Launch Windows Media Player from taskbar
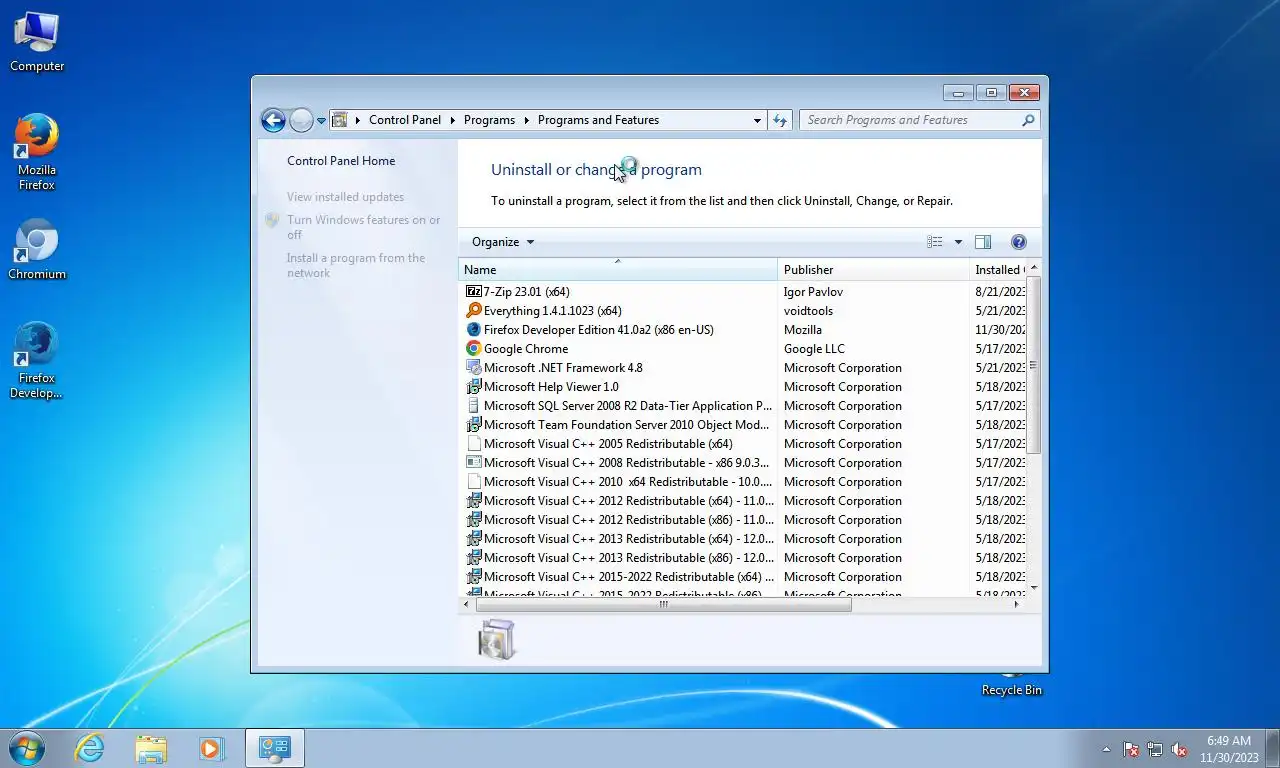Viewport: 1280px width, 768px height. point(211,748)
